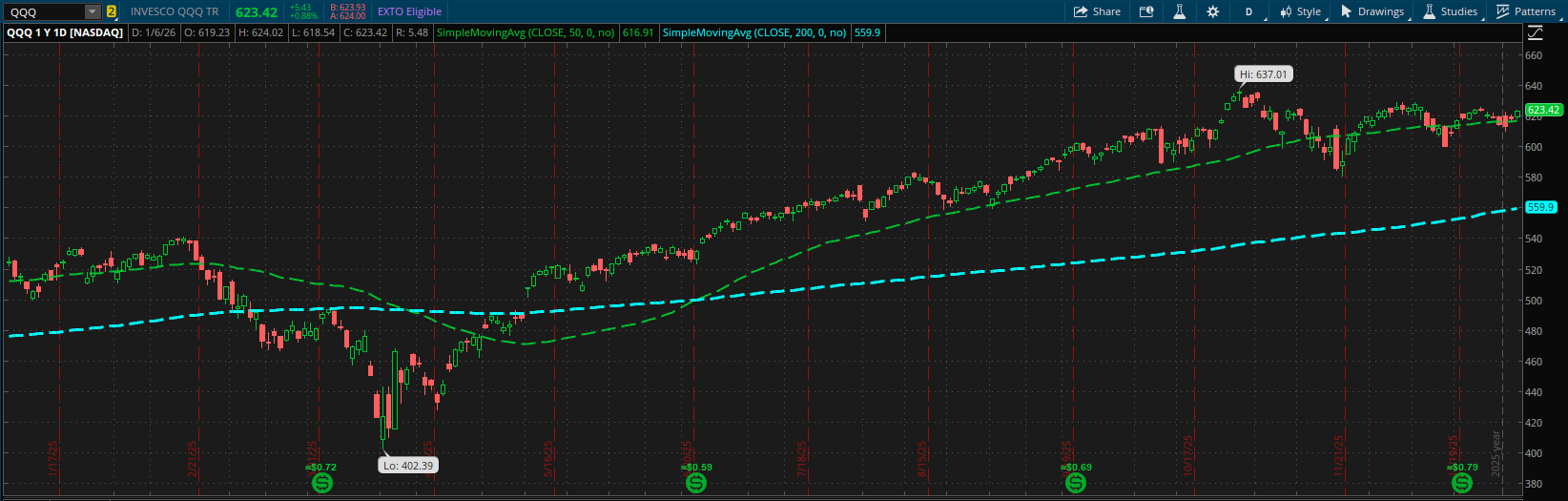The image size is (1568, 501).
Task: Open the Patterns menu
Action: pos(1526,11)
